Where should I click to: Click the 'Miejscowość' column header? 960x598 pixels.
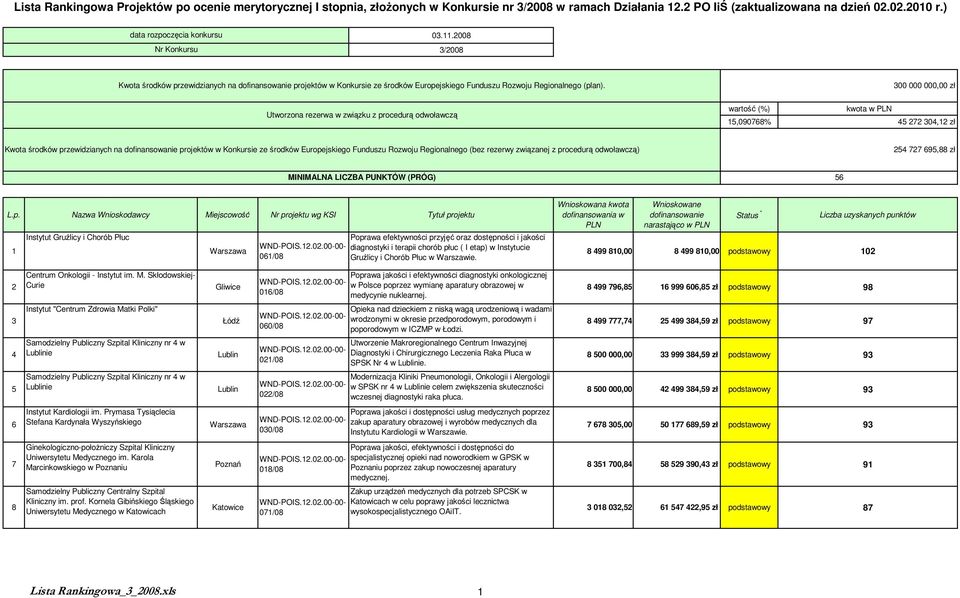(x=227, y=215)
